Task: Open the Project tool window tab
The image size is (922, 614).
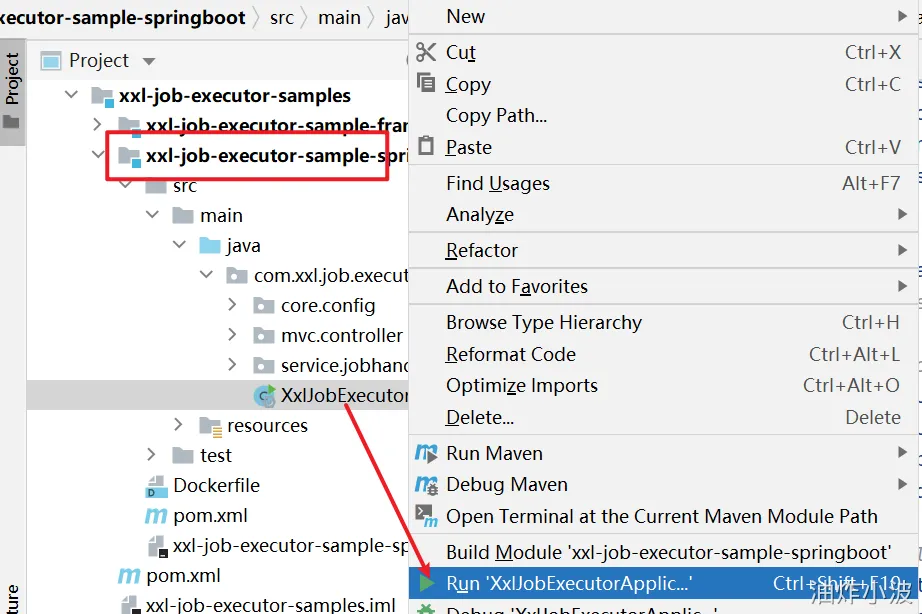Action: click(x=12, y=80)
